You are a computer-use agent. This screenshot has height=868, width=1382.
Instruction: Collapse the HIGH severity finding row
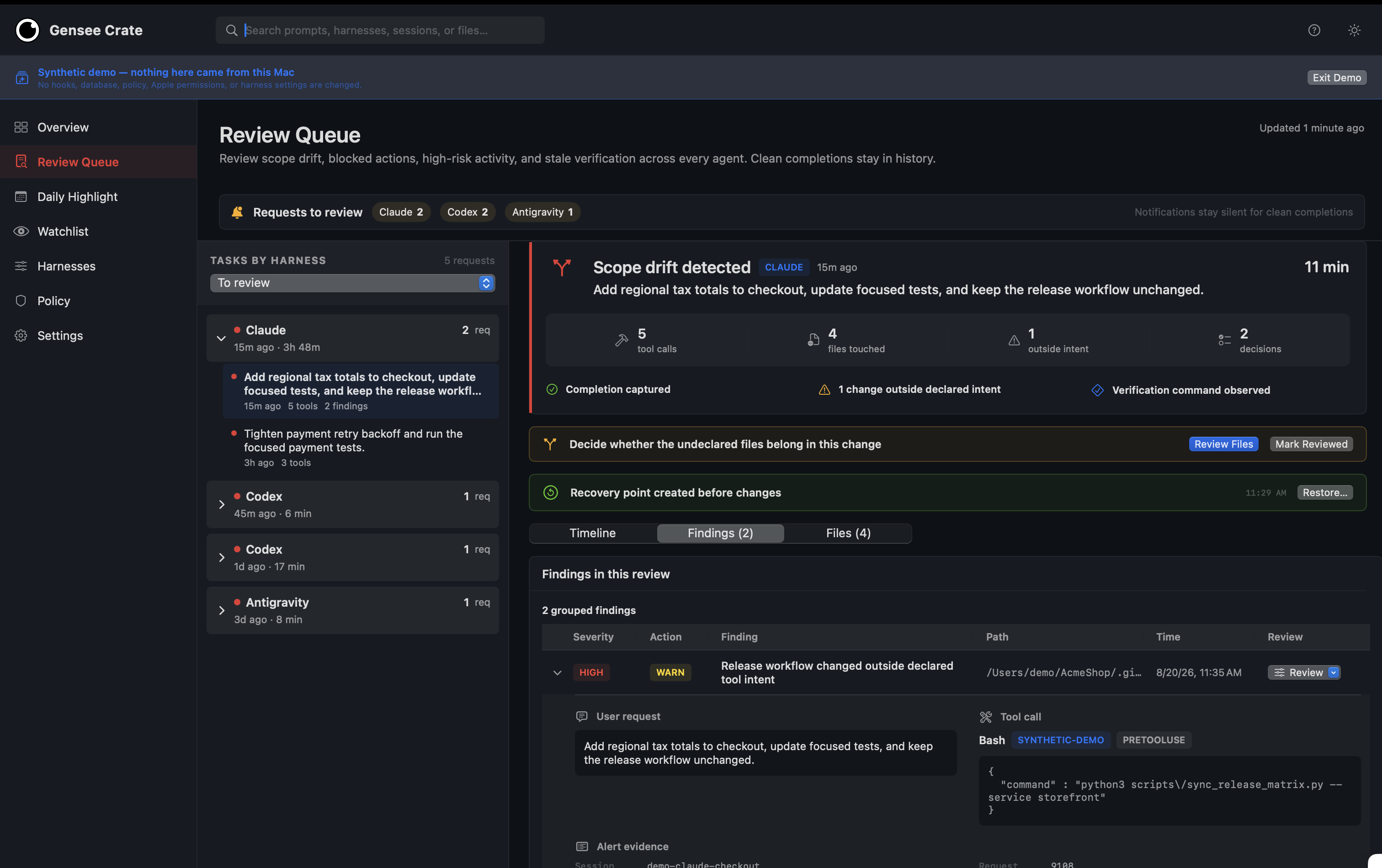tap(557, 672)
